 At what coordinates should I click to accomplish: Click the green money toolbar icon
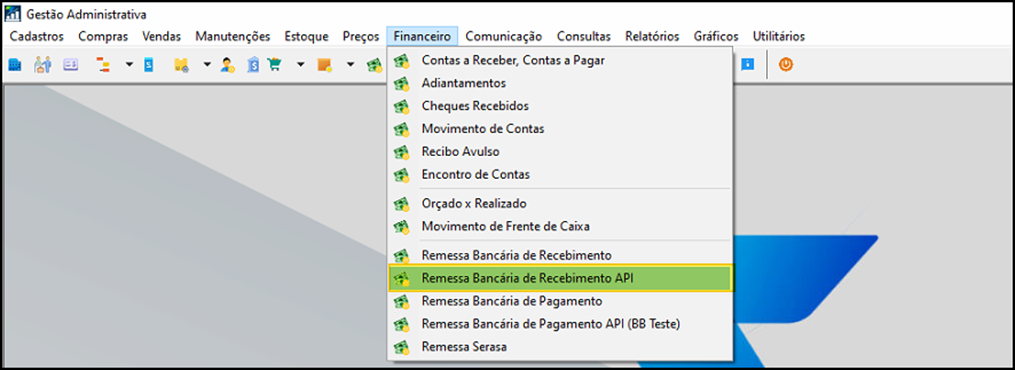pyautogui.click(x=374, y=65)
